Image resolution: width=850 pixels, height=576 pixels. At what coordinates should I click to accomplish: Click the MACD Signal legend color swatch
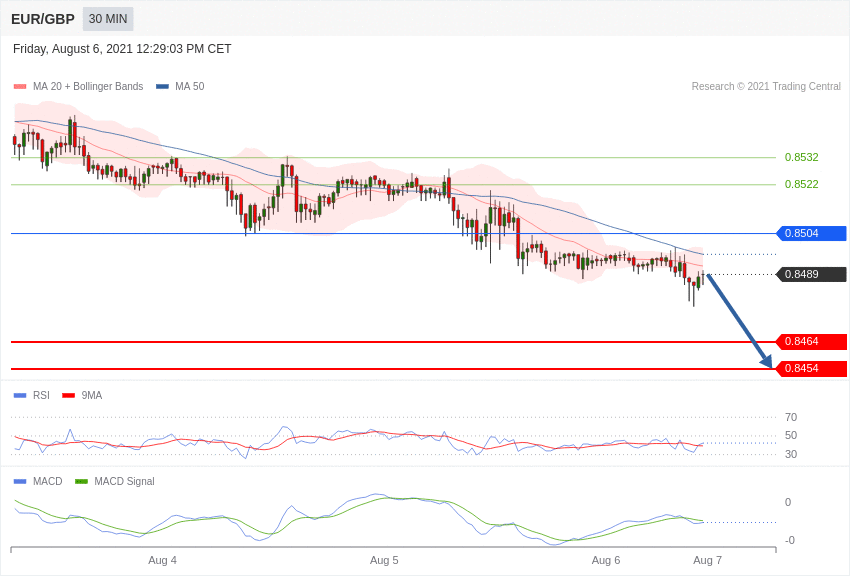81,482
